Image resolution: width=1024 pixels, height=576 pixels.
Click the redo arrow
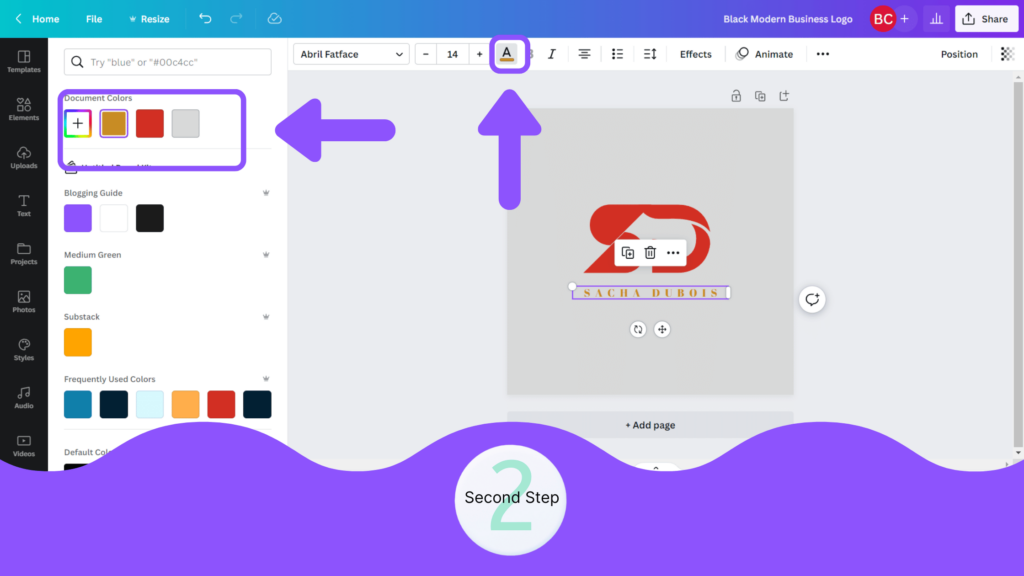click(236, 18)
